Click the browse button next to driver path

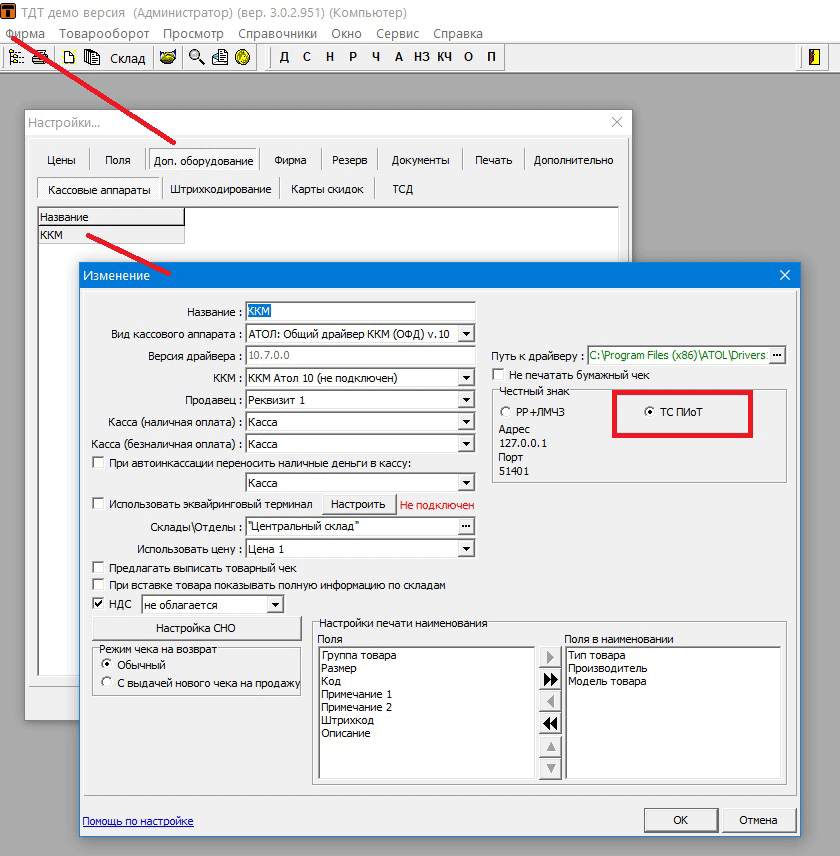(x=778, y=355)
